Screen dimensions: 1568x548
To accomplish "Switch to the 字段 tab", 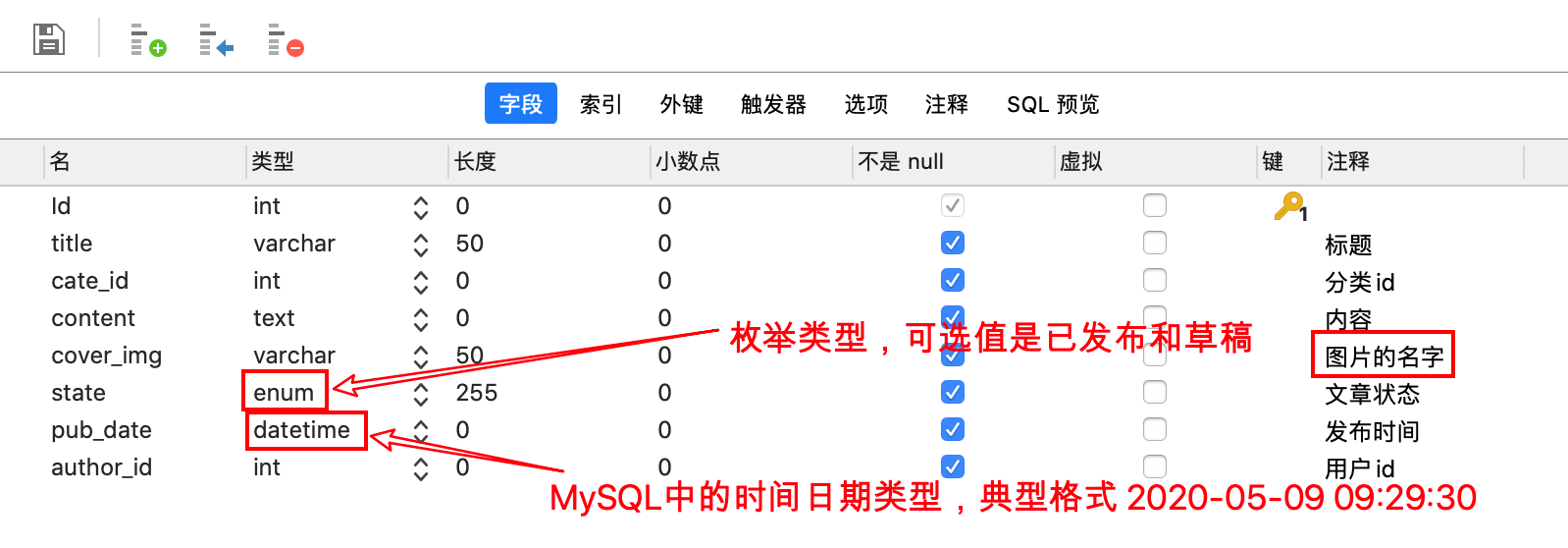I will pos(521,103).
